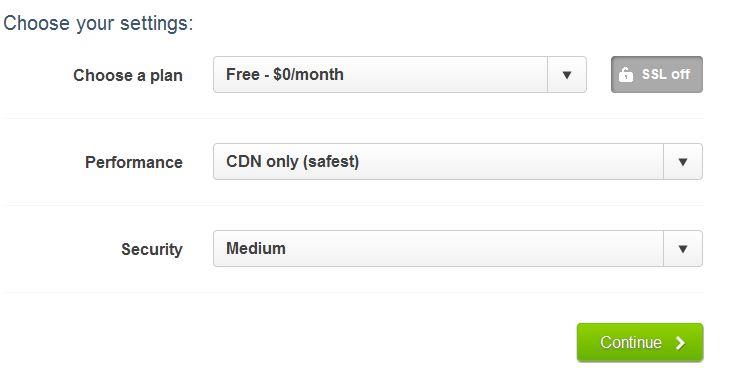Viewport: 743px width, 377px height.
Task: Click the 'Free - $0/month' text
Action: (285, 74)
